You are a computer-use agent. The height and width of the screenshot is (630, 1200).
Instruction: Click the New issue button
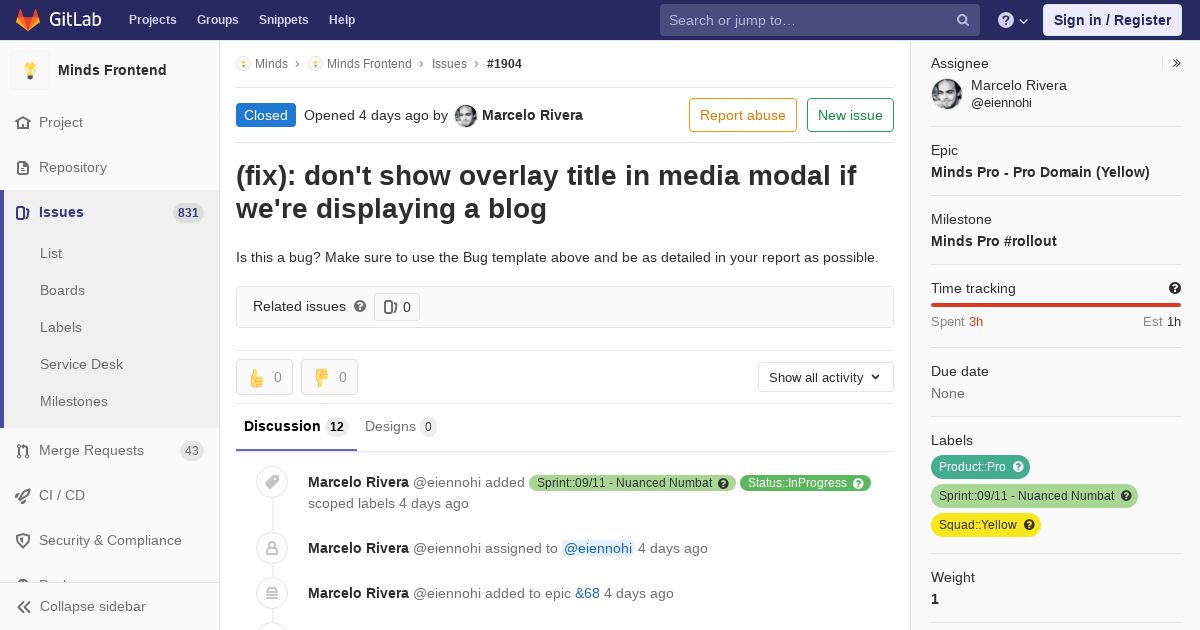pos(850,115)
